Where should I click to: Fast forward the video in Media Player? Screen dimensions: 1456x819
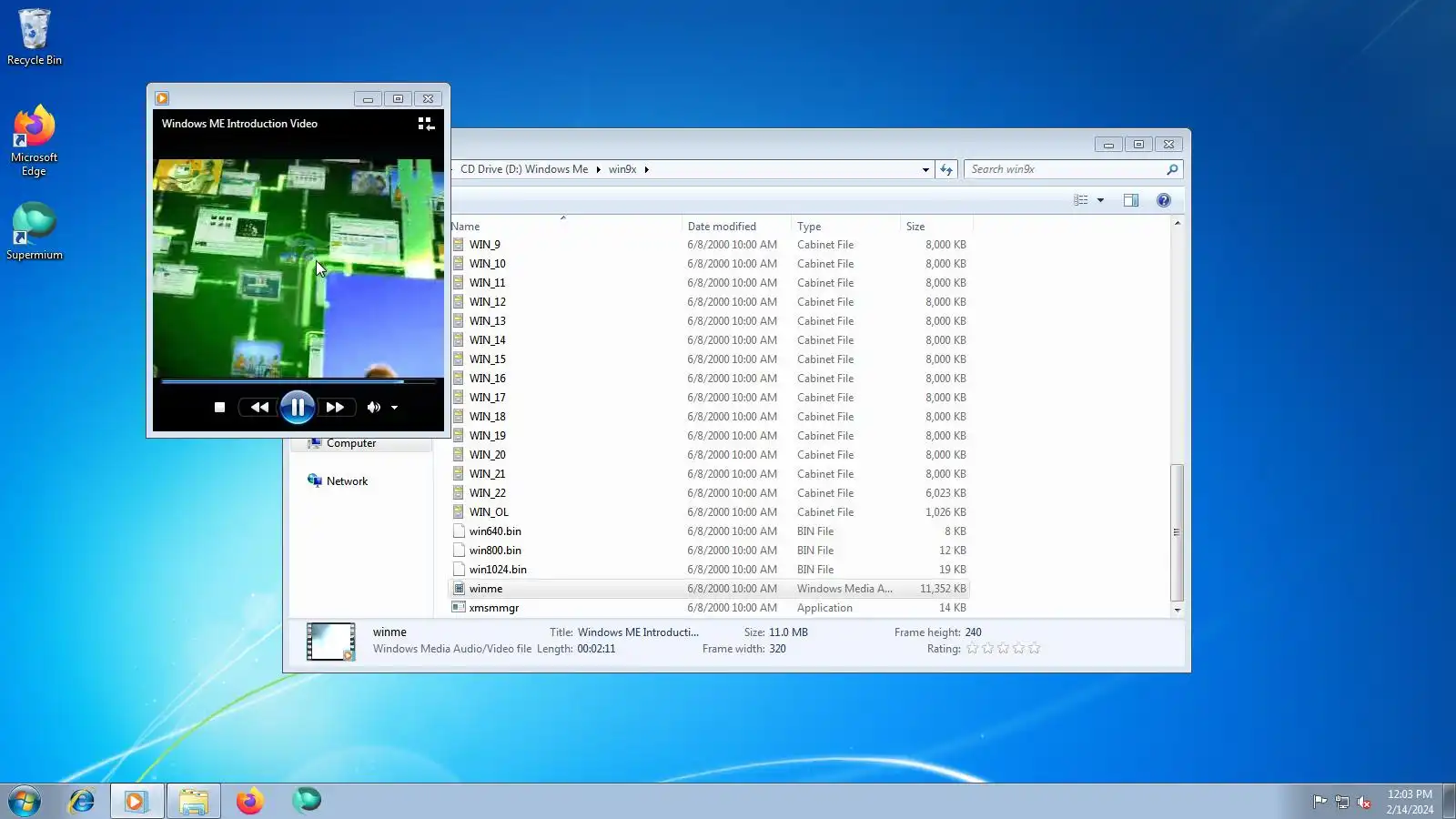coord(336,408)
